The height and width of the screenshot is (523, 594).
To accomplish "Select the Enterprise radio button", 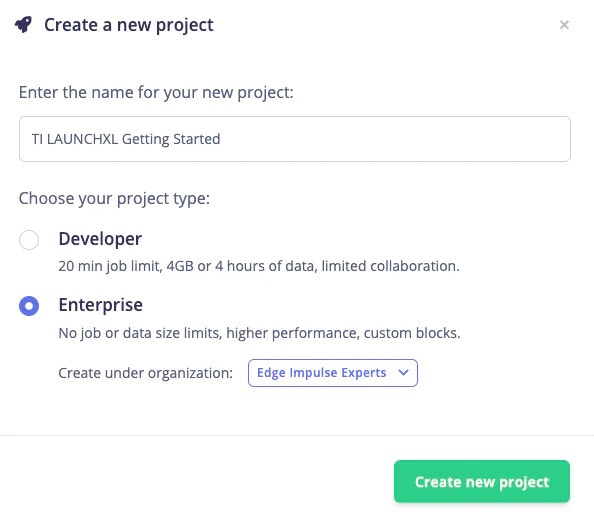I will click(29, 306).
